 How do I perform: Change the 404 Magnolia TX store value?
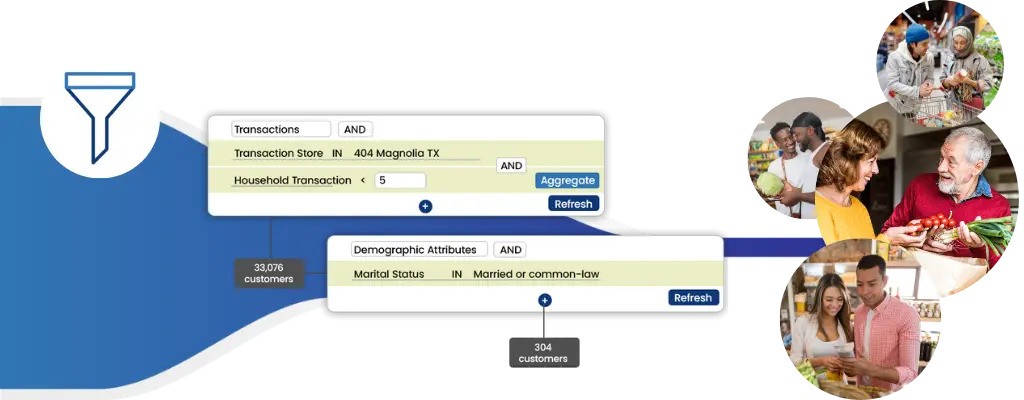tap(396, 153)
